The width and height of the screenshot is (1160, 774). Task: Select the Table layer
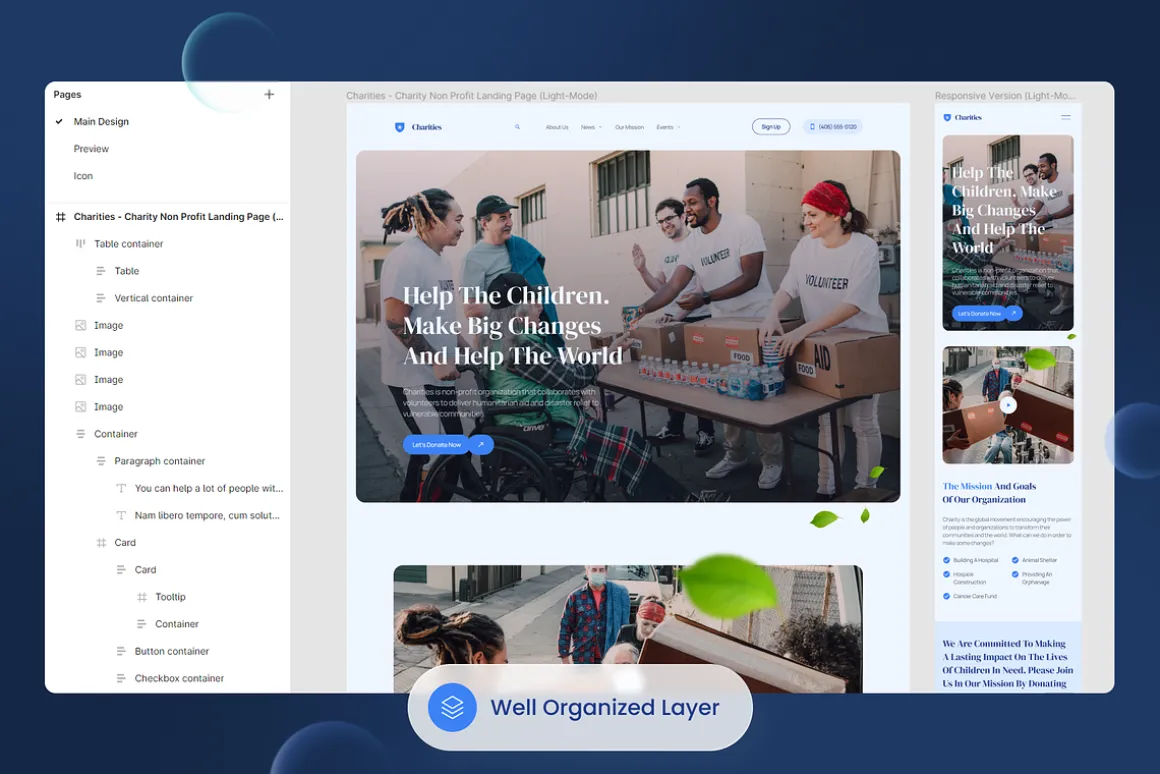127,271
